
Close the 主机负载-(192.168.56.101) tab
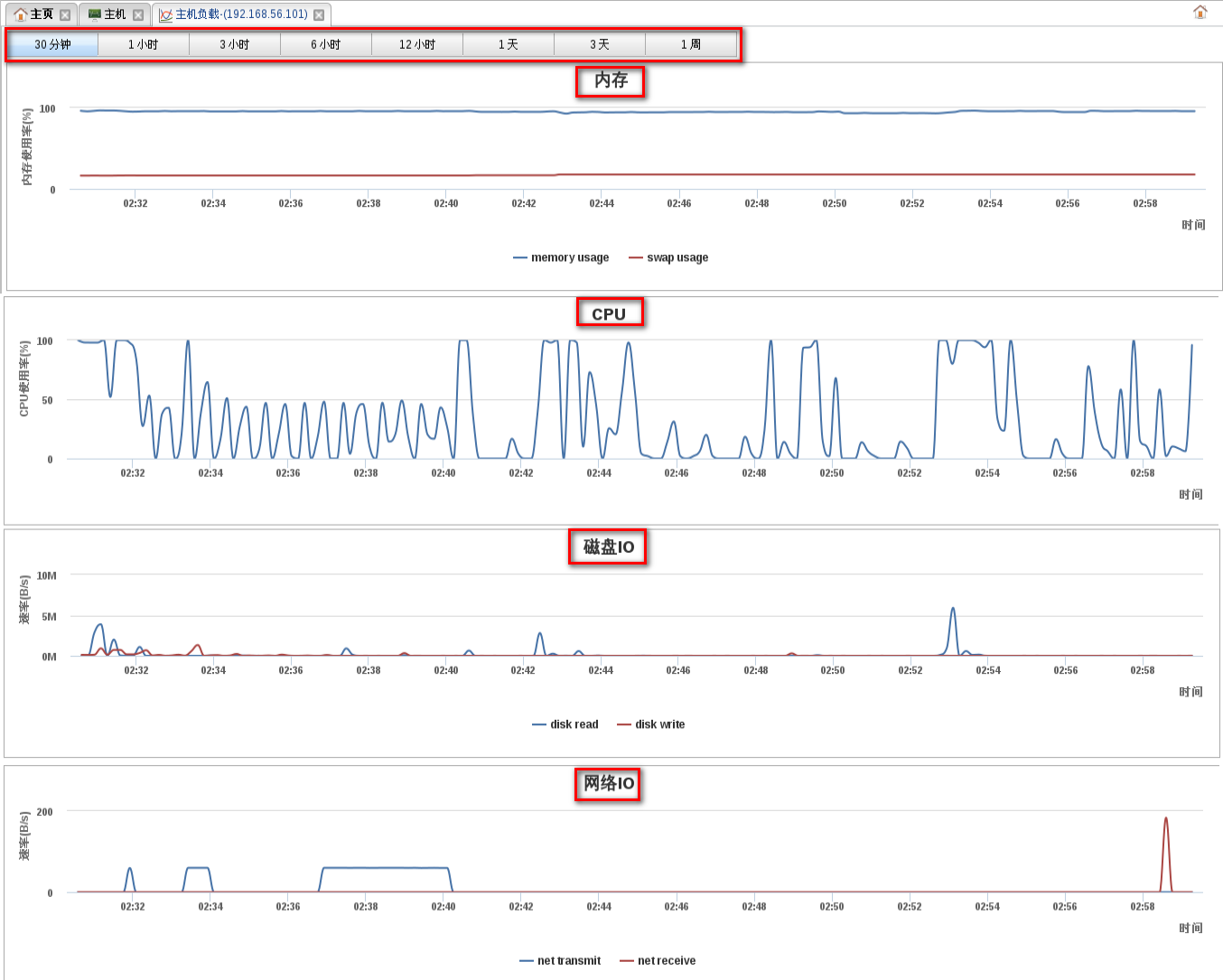(x=319, y=14)
